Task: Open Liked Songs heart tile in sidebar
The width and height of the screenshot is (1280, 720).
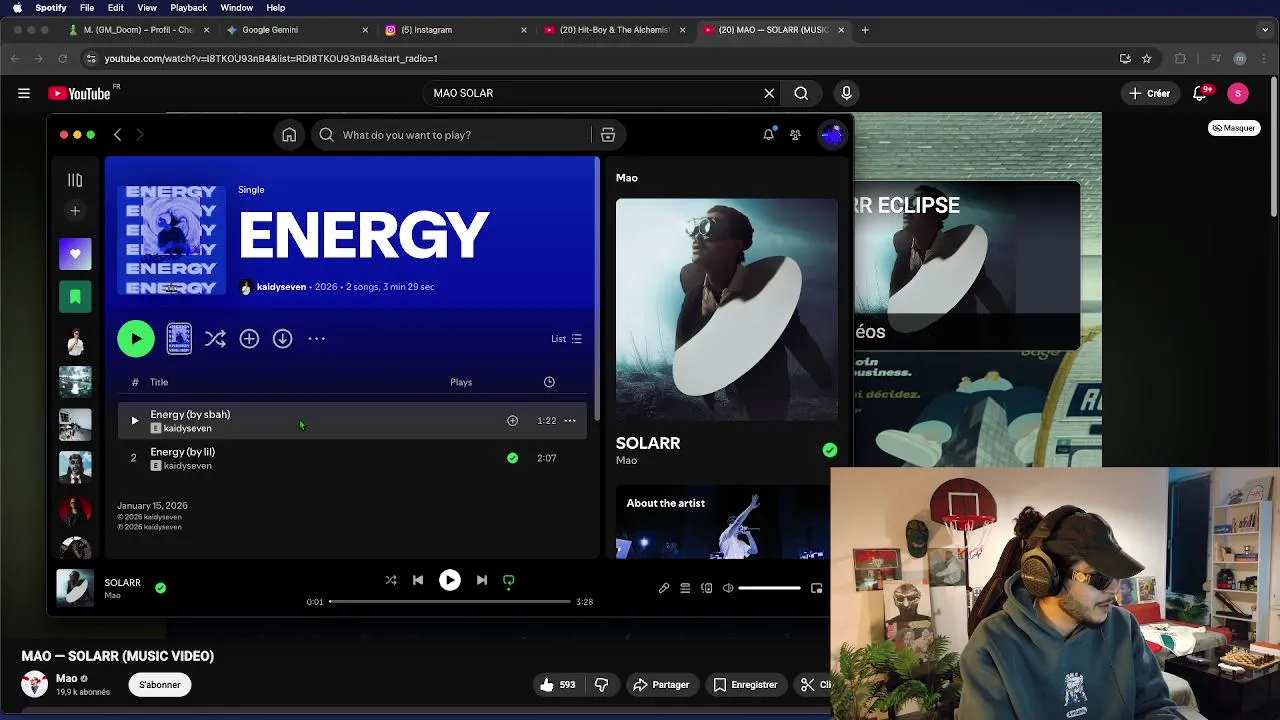Action: tap(75, 254)
